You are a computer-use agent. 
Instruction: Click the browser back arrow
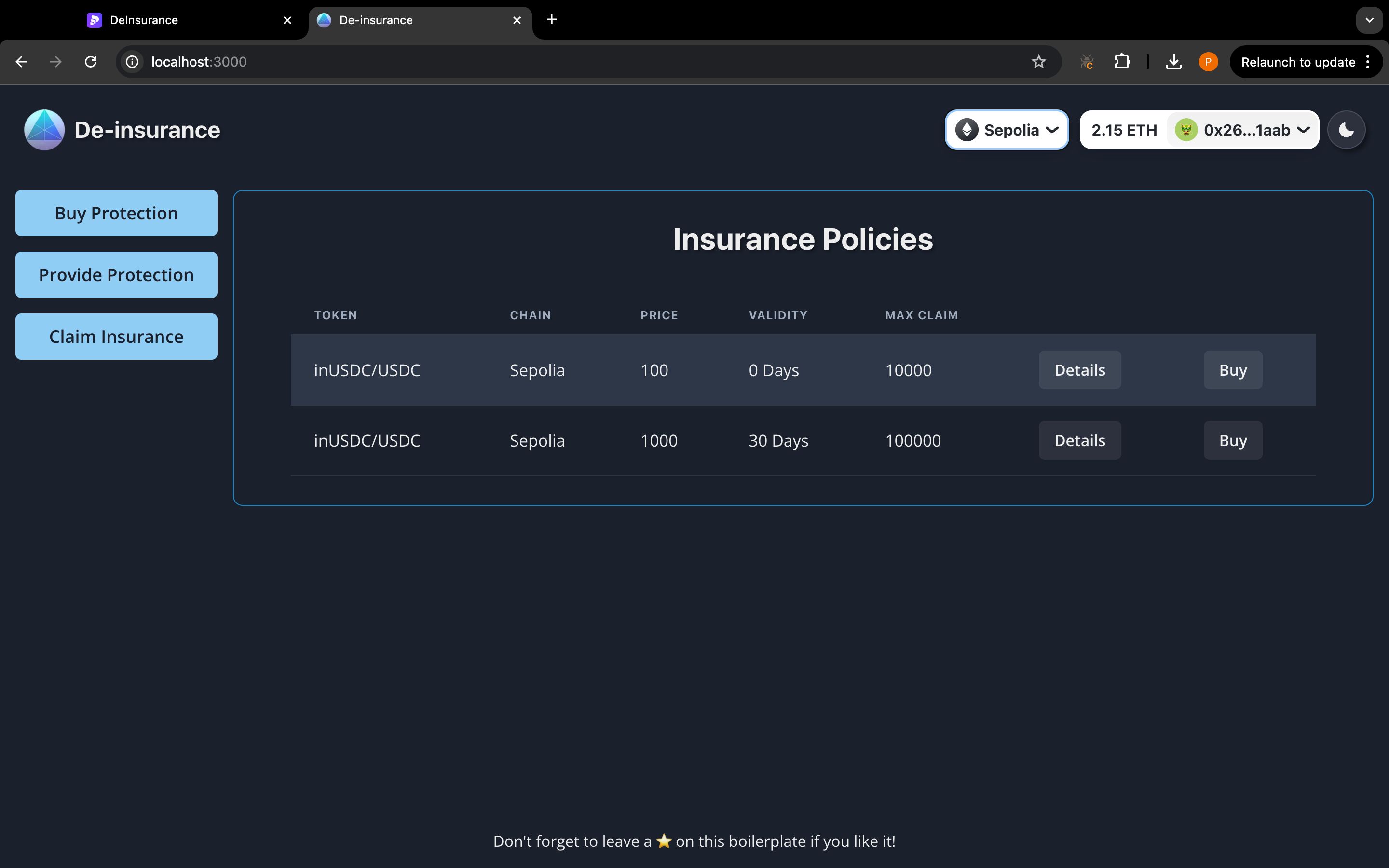(21, 62)
